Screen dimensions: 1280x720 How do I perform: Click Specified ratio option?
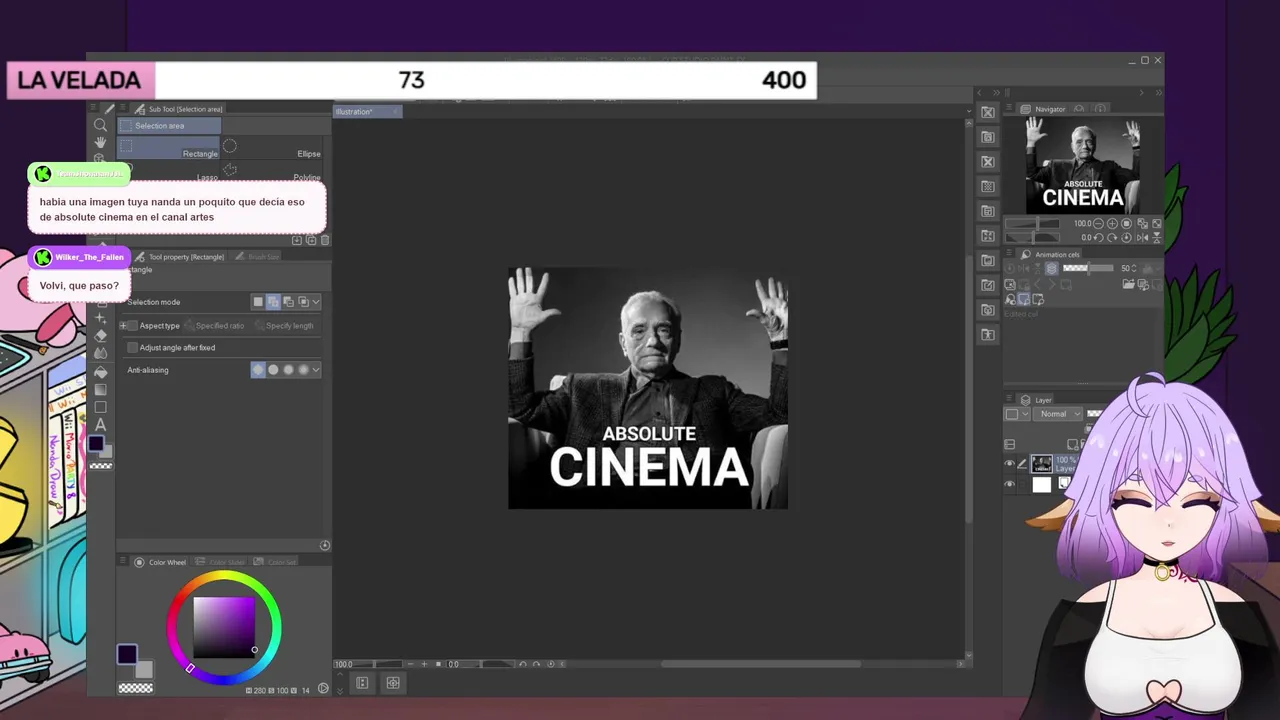(214, 326)
